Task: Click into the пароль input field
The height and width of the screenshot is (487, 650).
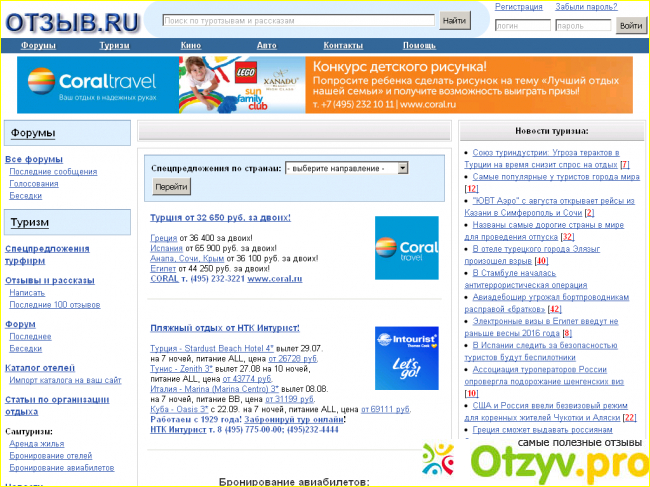Action: coord(582,26)
